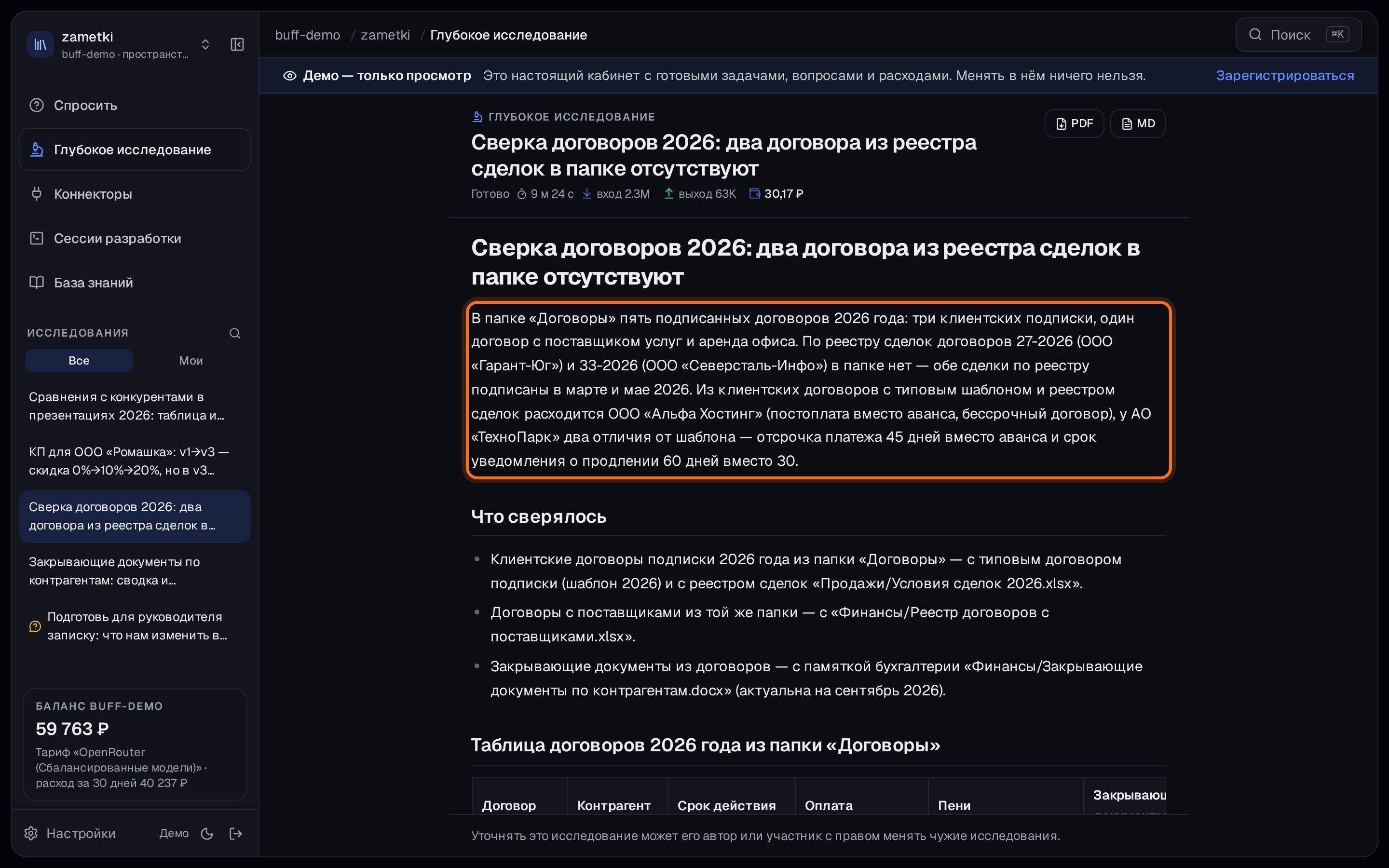Click the output tokens arrow icon

coord(668,193)
